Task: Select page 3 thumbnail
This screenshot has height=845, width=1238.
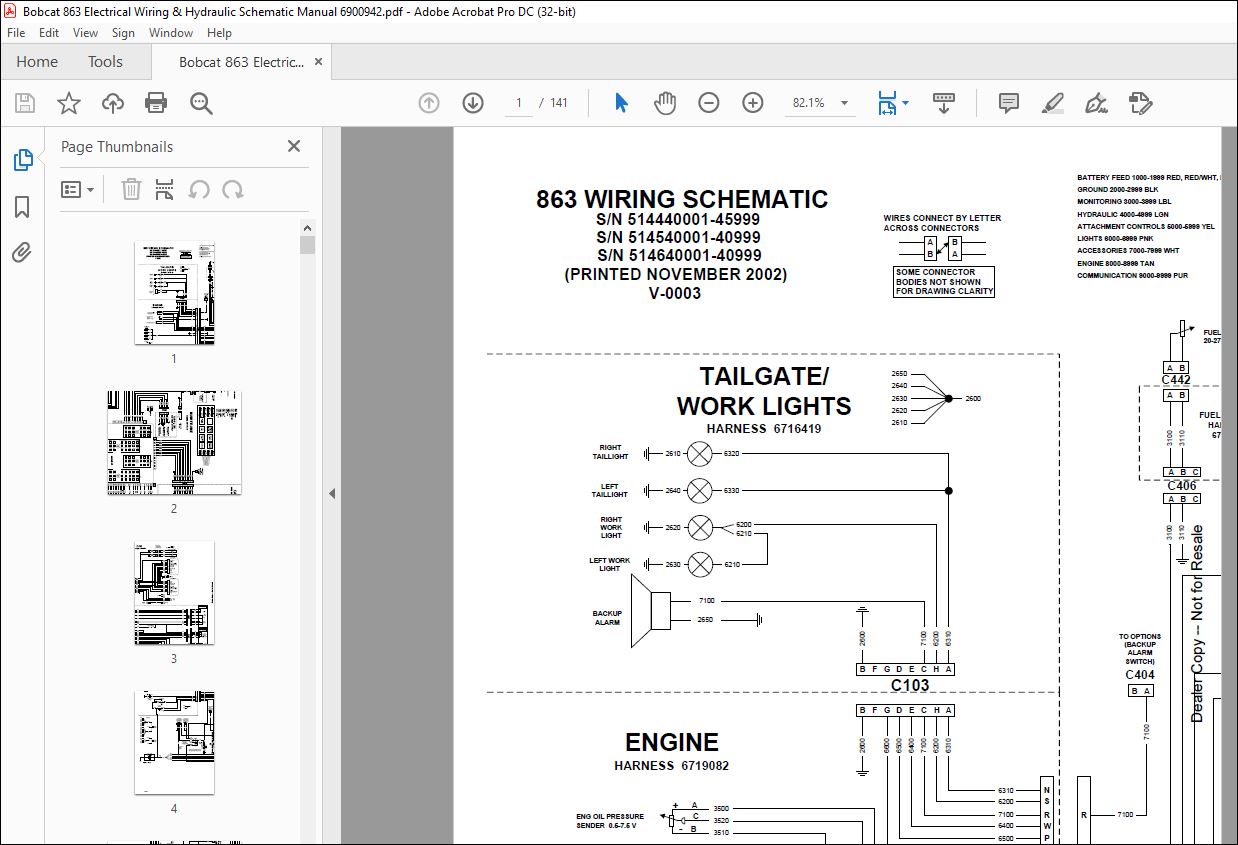Action: coord(174,593)
